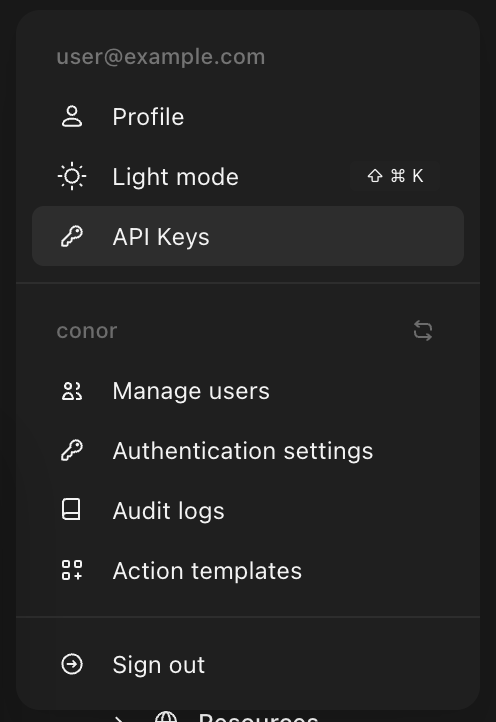The height and width of the screenshot is (722, 496).
Task: Click the arrow-circle Sign out icon
Action: click(x=72, y=664)
